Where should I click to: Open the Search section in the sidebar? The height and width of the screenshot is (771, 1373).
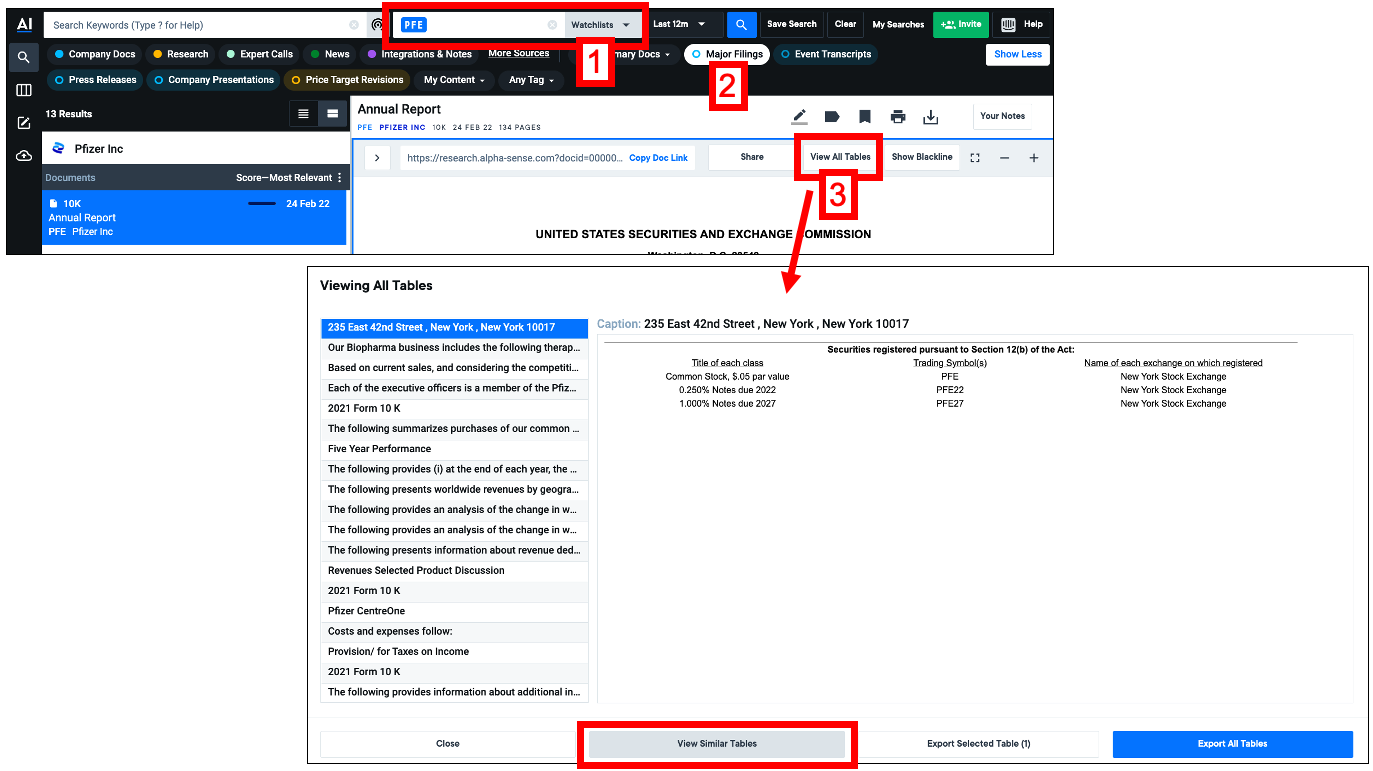click(x=24, y=58)
